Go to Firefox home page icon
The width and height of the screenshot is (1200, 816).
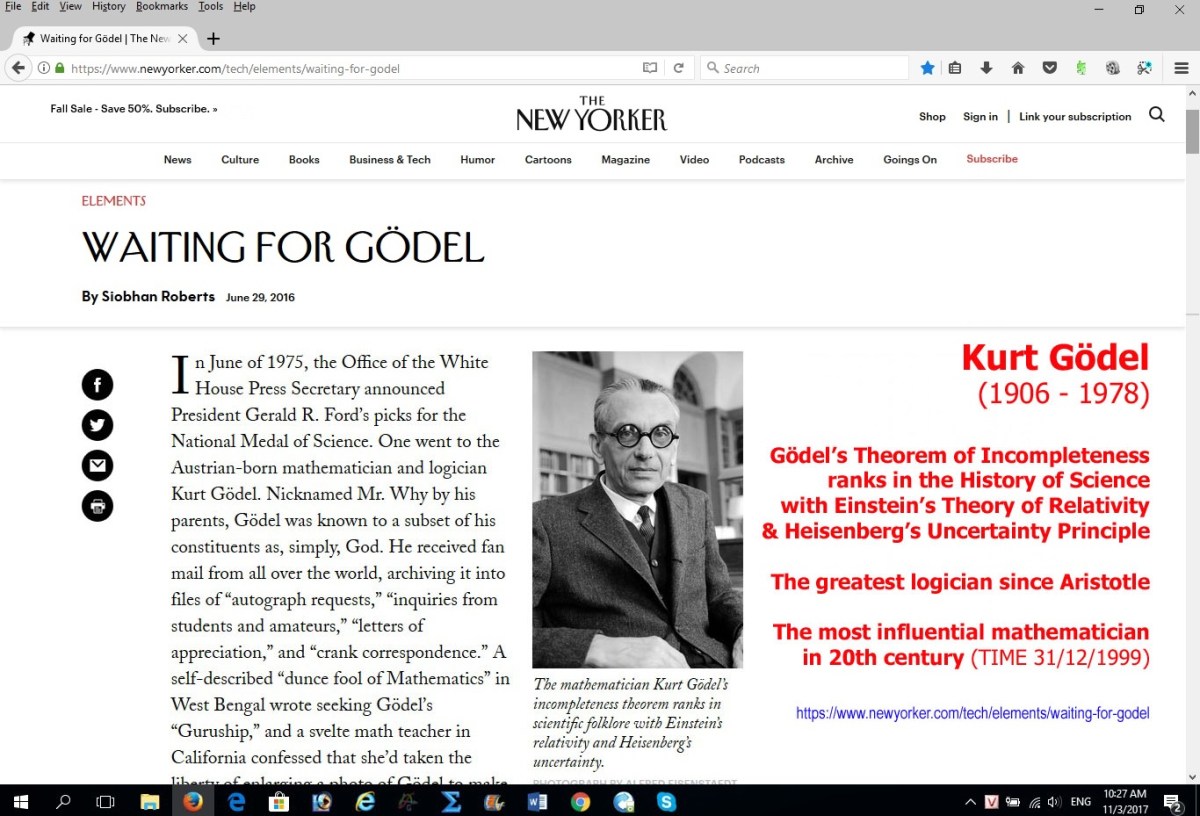(1018, 68)
